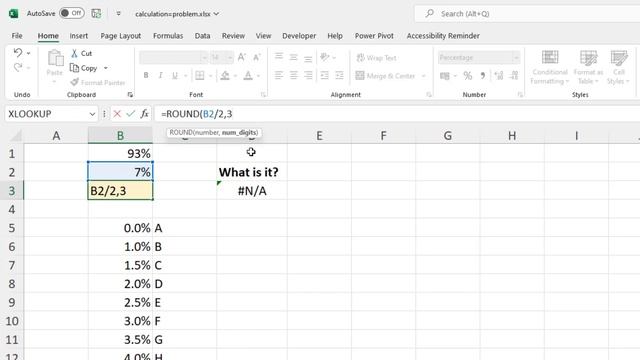Click the Borders icon
Screen dimensions: 640x360
click(x=200, y=76)
